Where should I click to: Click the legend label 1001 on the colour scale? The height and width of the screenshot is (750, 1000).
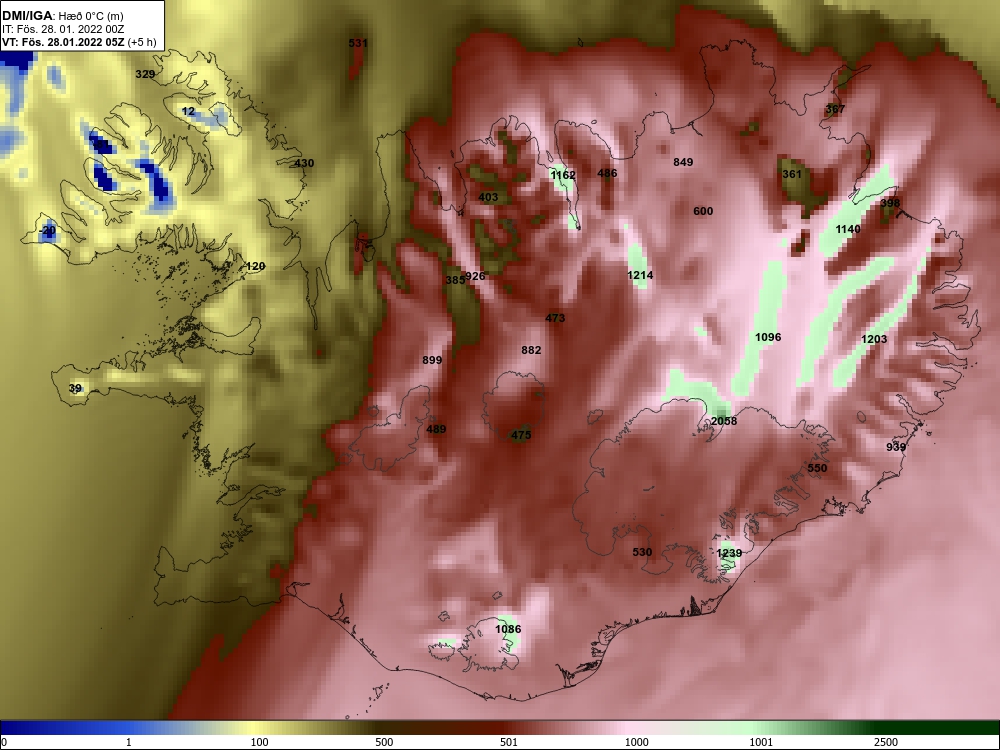762,742
